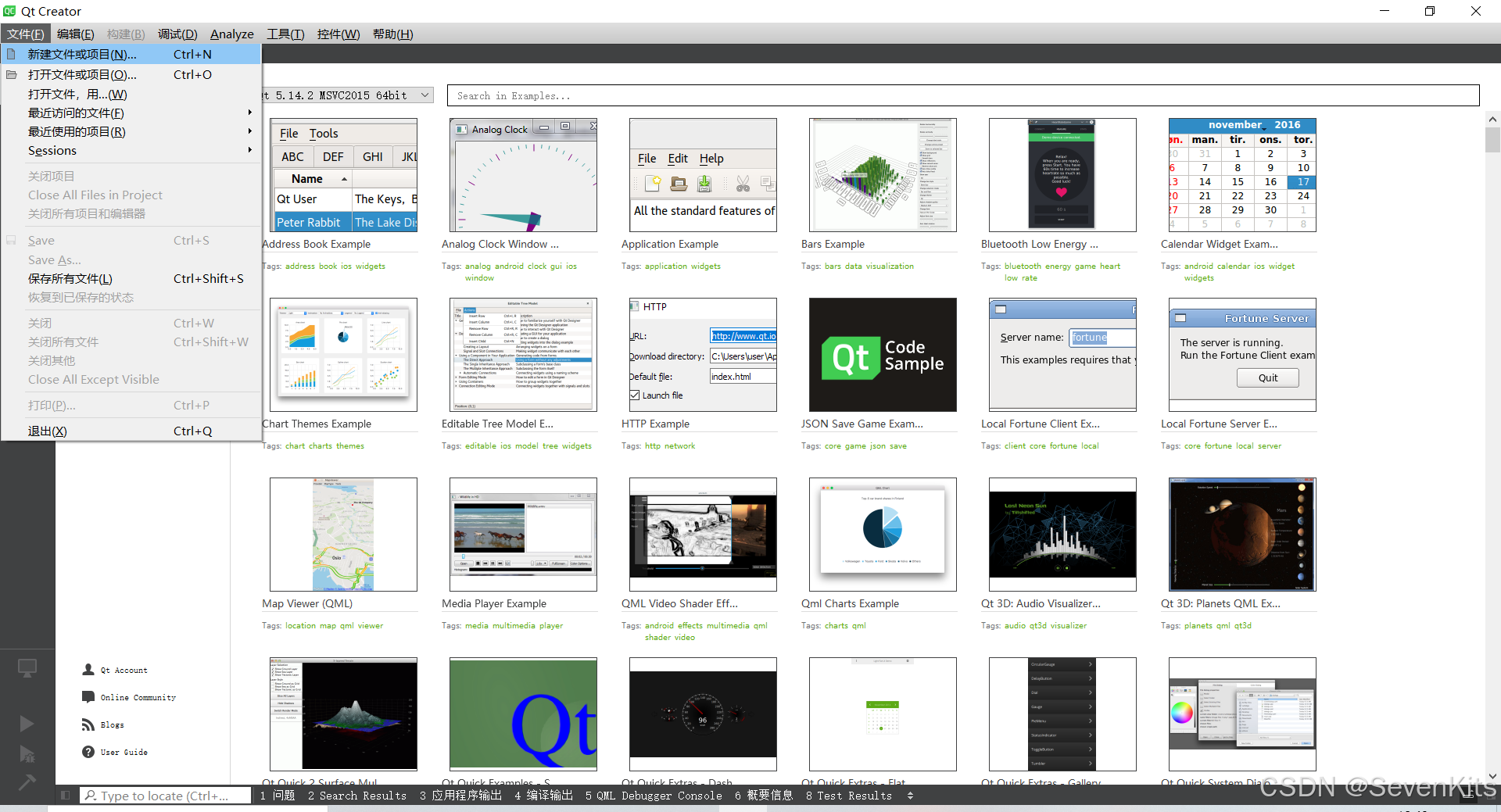Open the Analog Clock Window example thumbnail
Screen dimensions: 1501x812
[523, 175]
